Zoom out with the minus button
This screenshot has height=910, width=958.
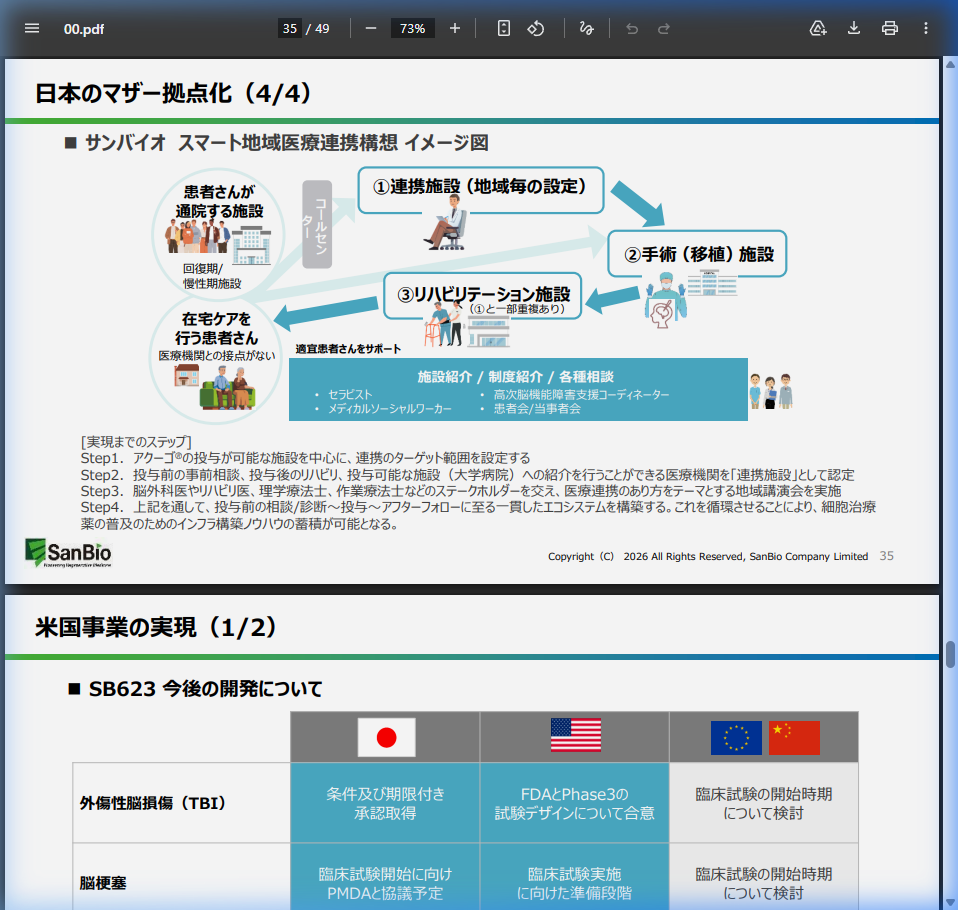371,29
